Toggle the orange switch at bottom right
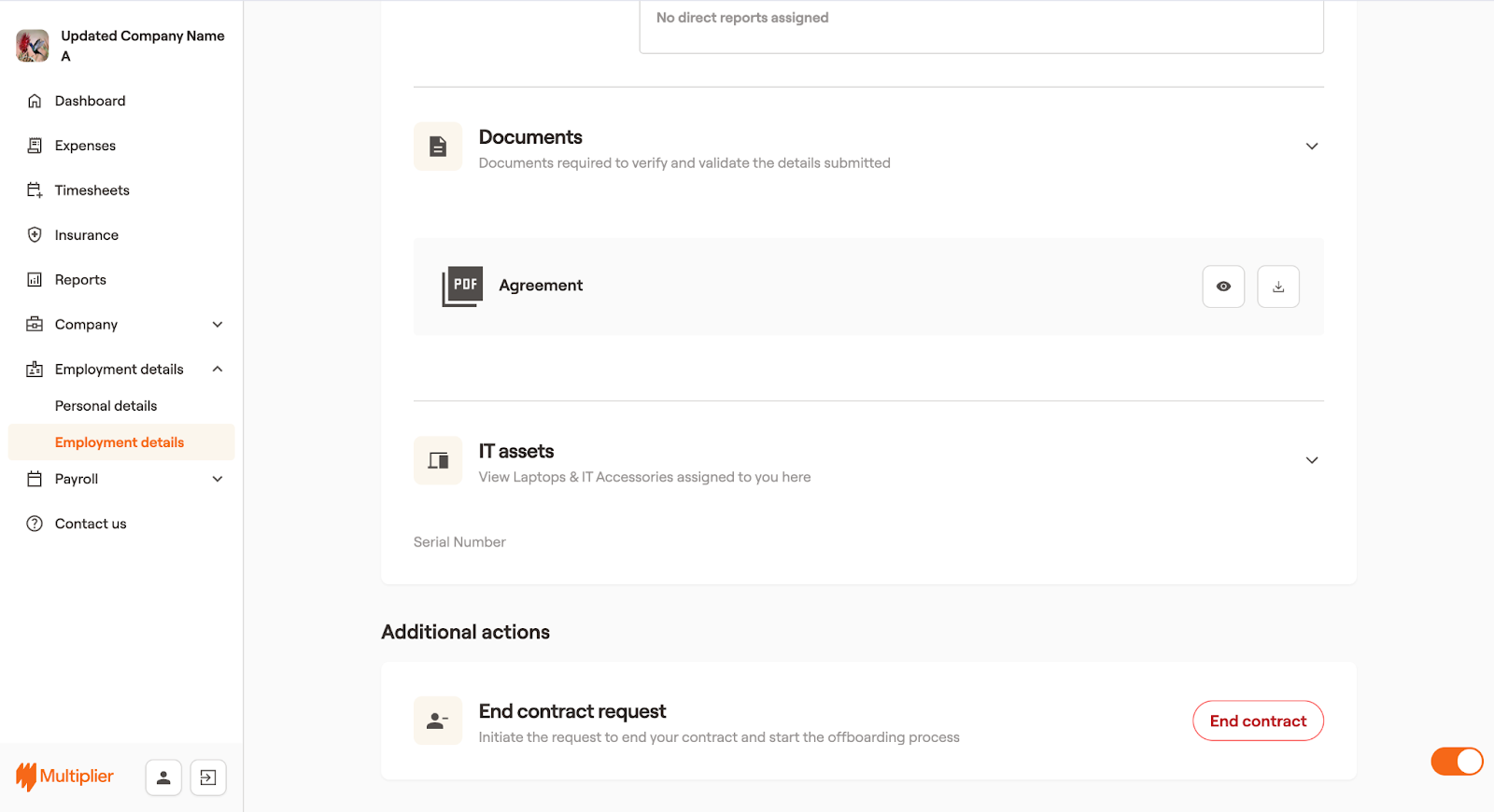1494x812 pixels. pos(1457,762)
